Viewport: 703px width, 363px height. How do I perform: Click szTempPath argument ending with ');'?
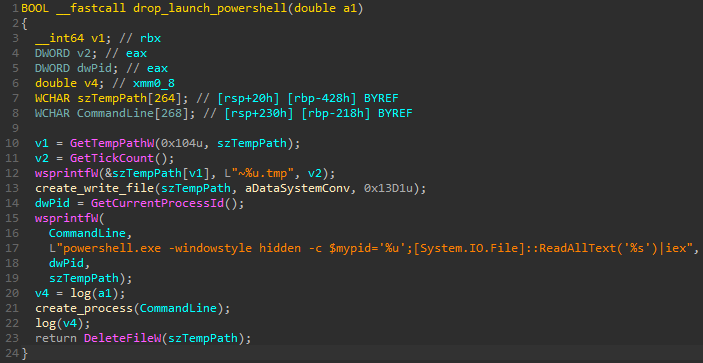(84, 278)
